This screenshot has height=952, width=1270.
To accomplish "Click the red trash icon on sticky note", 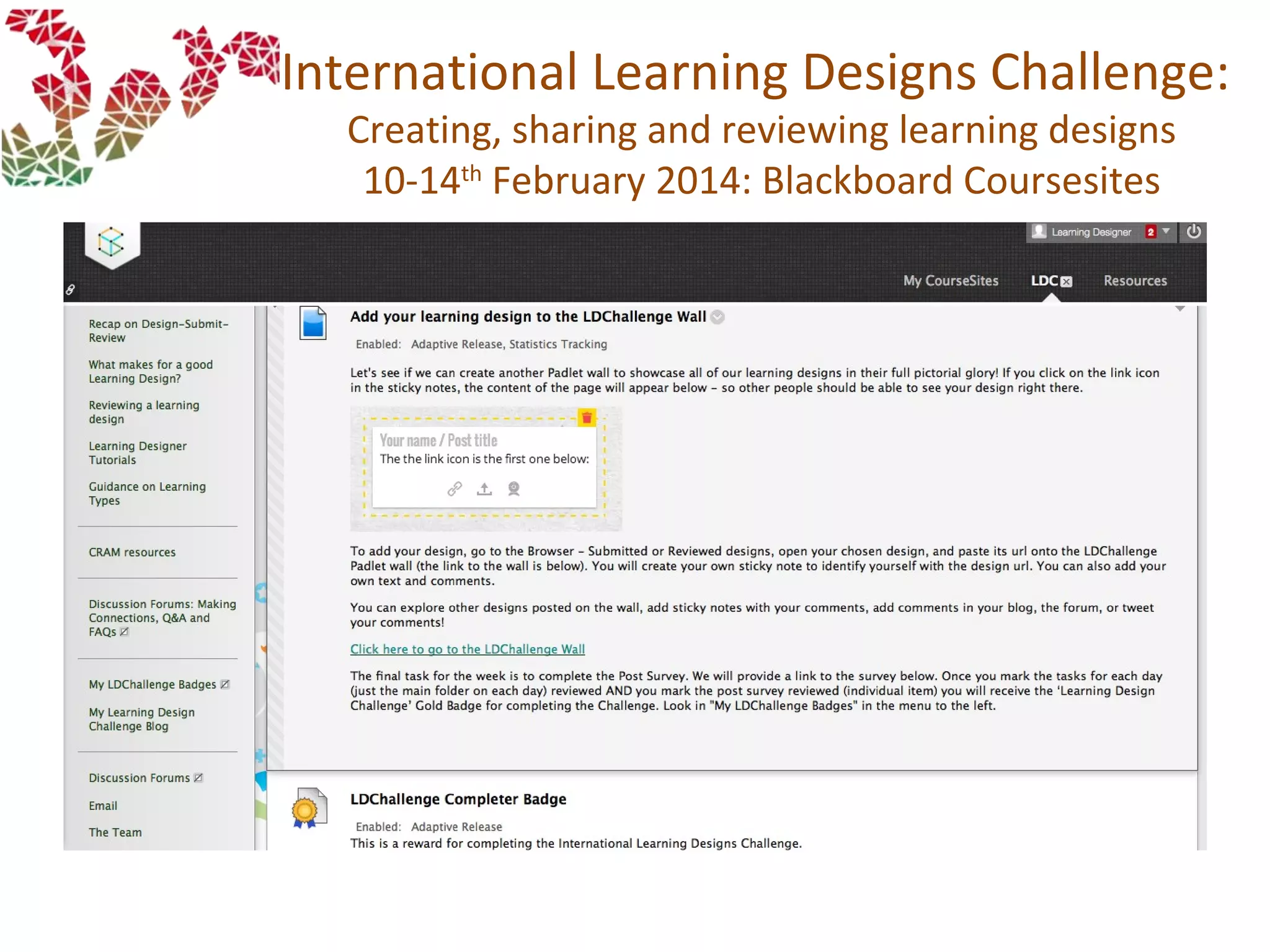I will 587,418.
